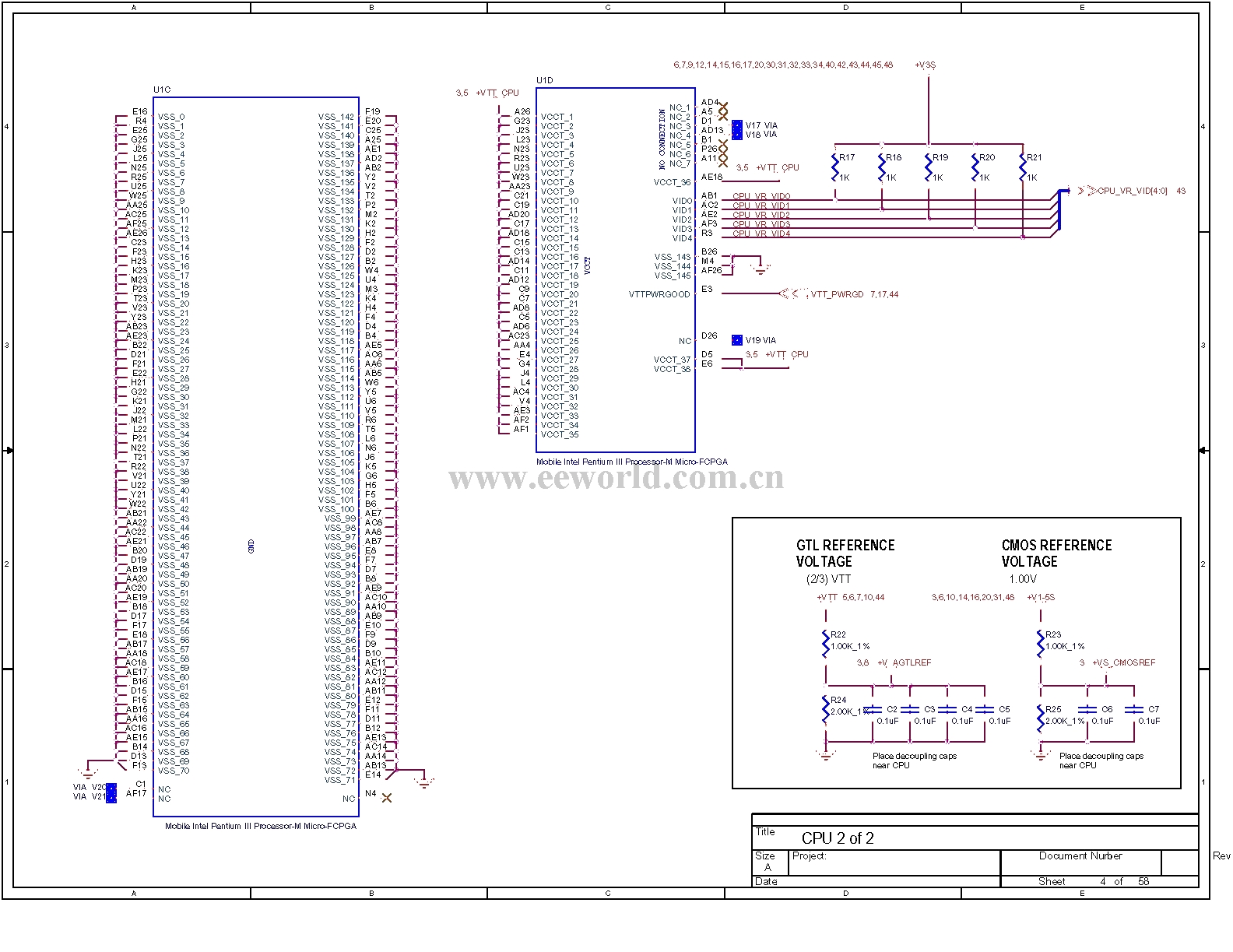Click the CPU_VR_VID2 net label

[x=761, y=215]
